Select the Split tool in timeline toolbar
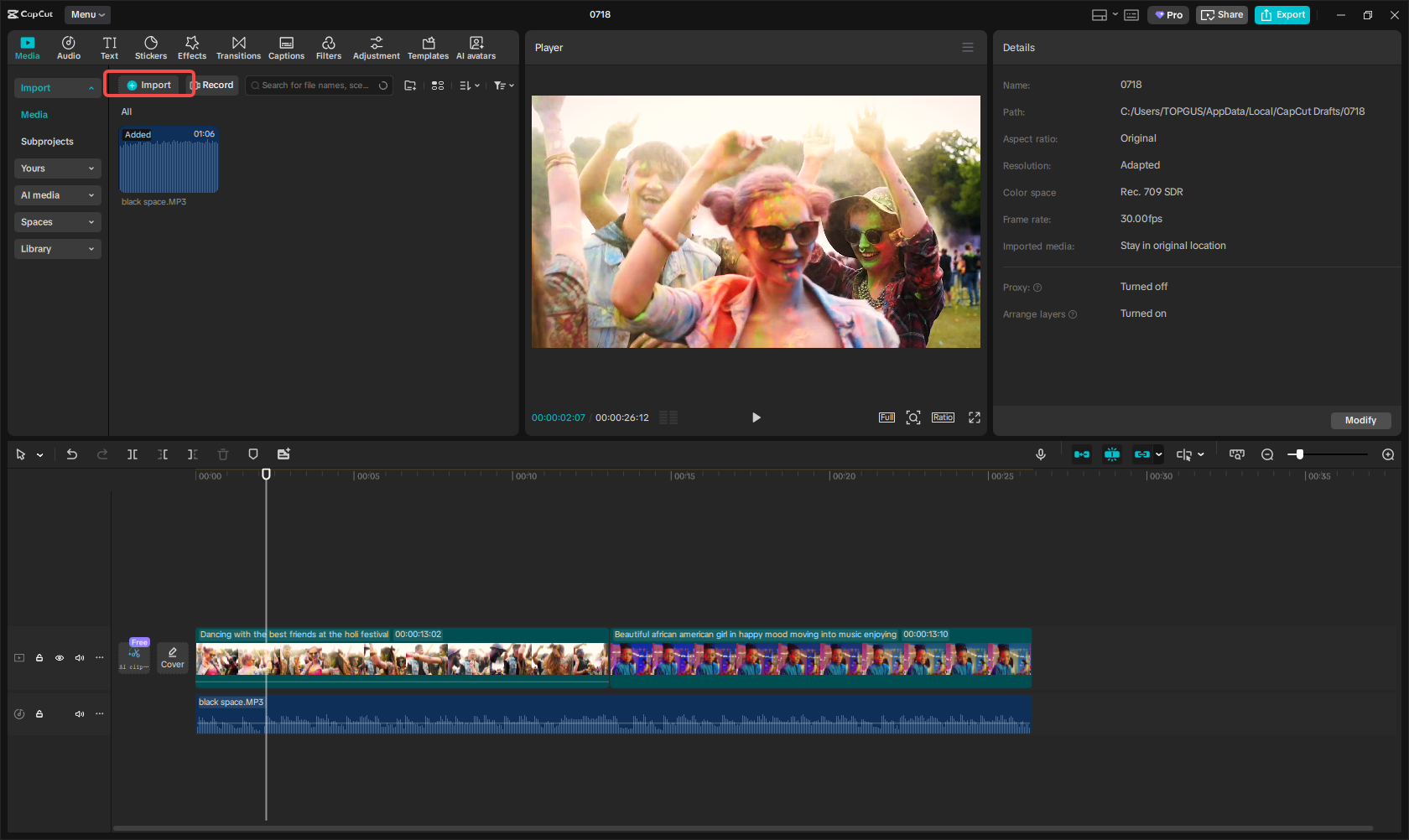This screenshot has width=1409, height=840. pyautogui.click(x=132, y=454)
